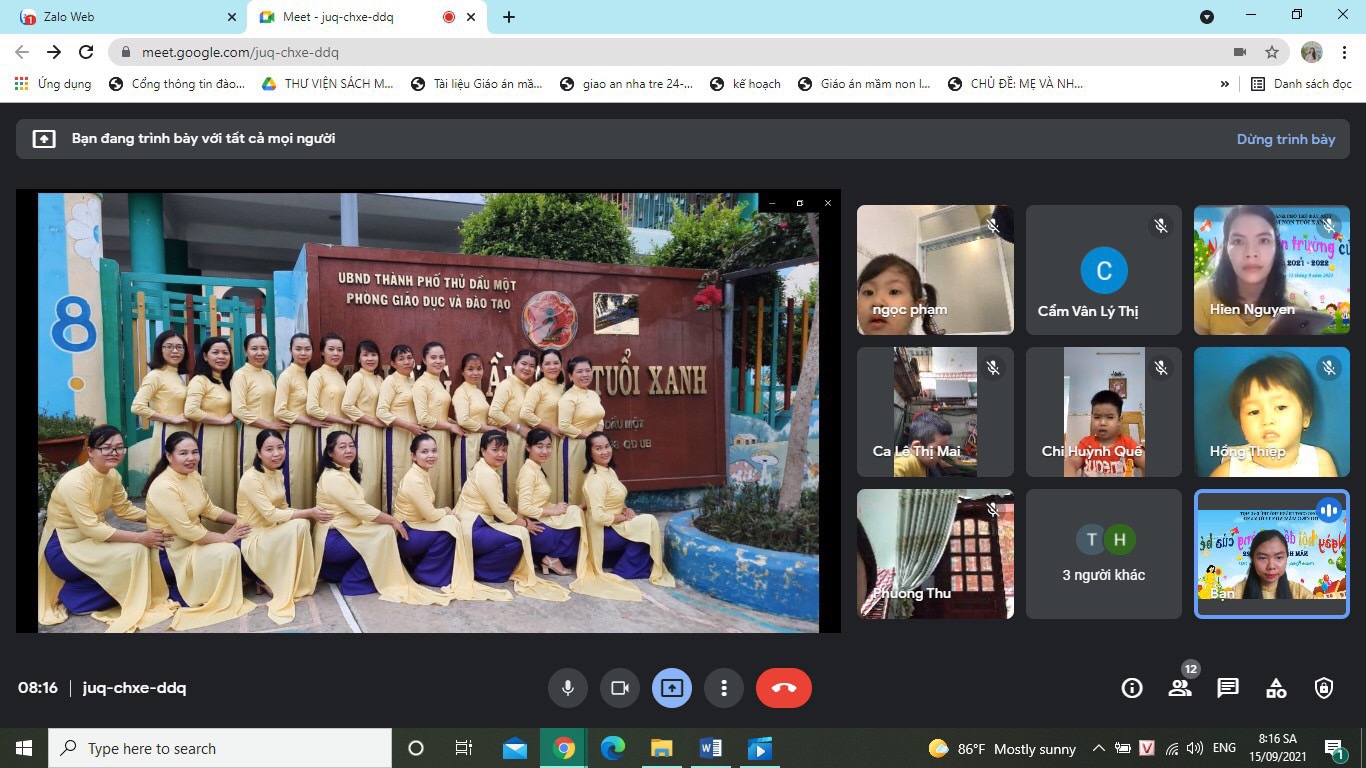This screenshot has height=768, width=1366.
Task: Mute the microphone in Meet controls
Action: click(567, 688)
